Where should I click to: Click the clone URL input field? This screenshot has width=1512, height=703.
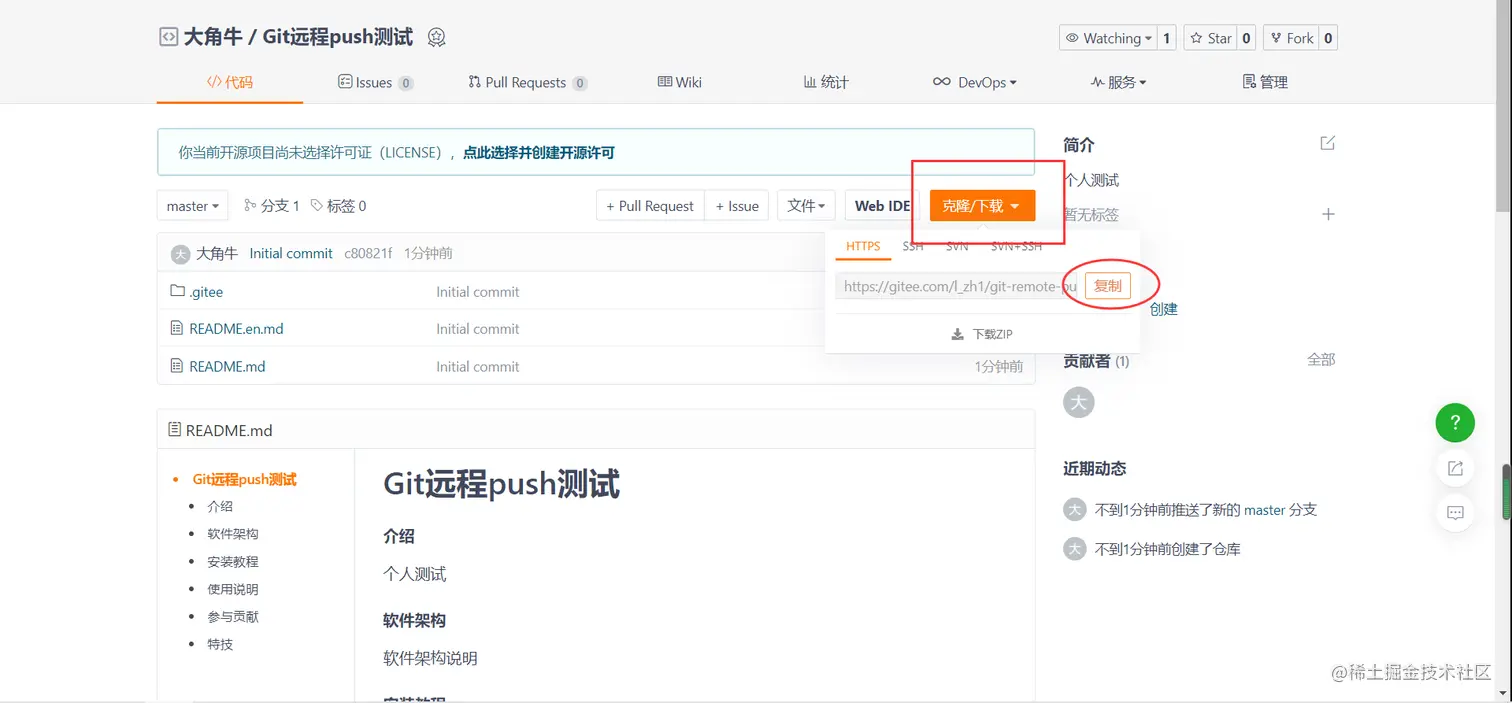(957, 286)
